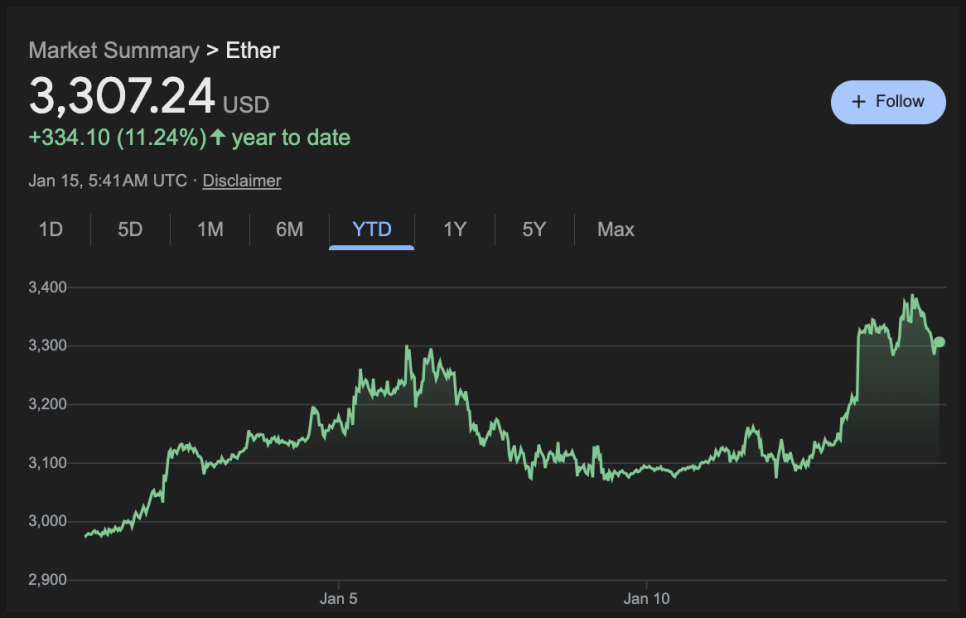
Task: Click the green upward arrow beside year to date
Action: pyautogui.click(x=218, y=137)
